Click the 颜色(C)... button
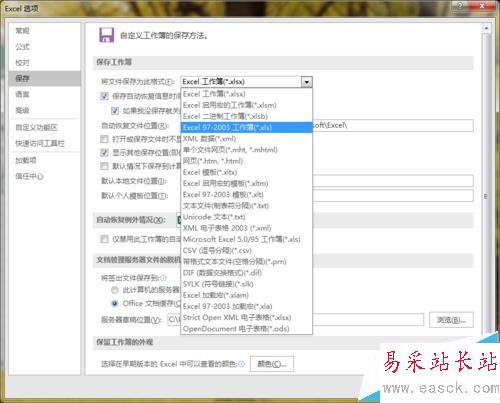Viewport: 500px width, 403px height. (272, 364)
